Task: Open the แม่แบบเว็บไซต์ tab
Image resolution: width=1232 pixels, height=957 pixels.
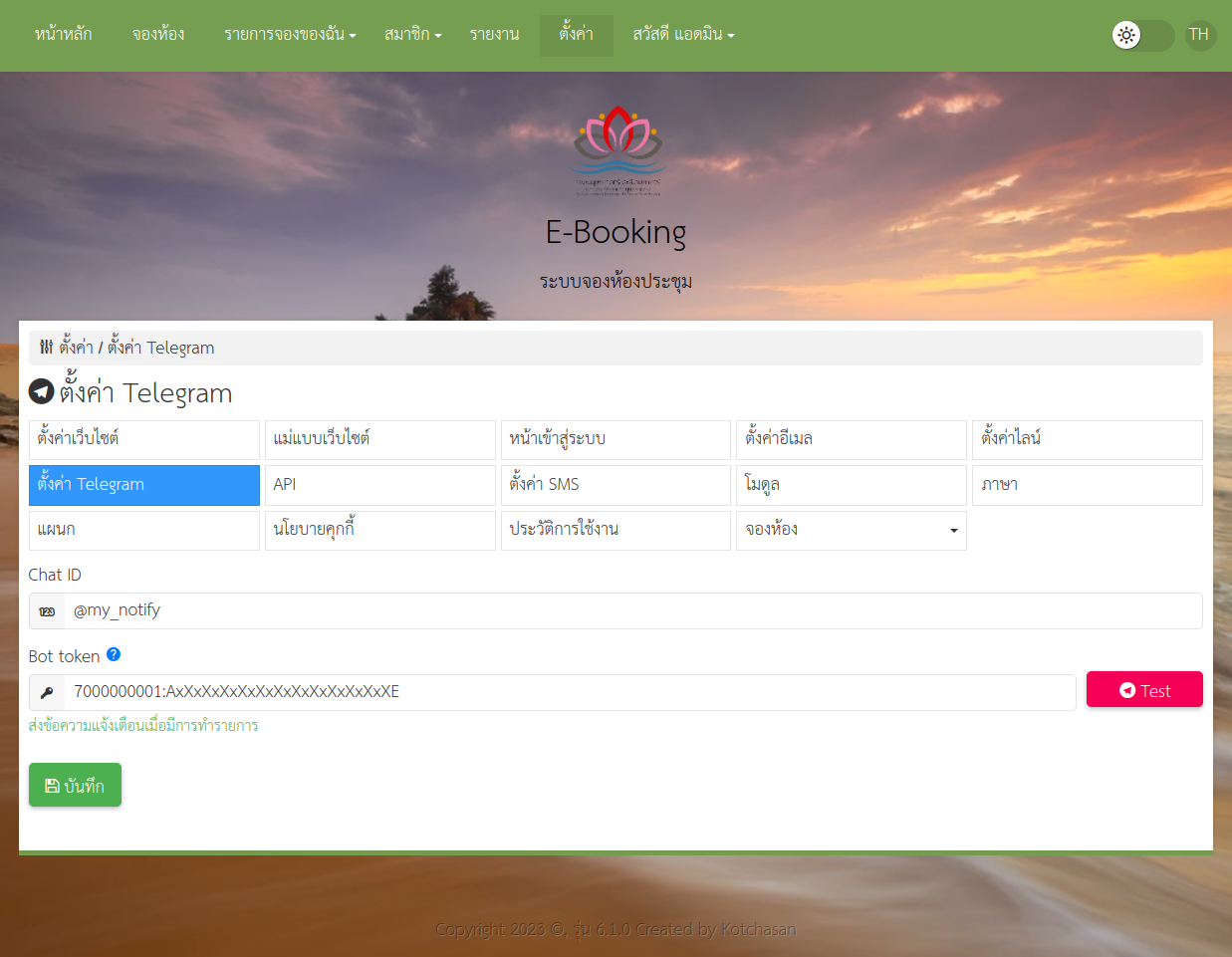Action: click(x=380, y=439)
